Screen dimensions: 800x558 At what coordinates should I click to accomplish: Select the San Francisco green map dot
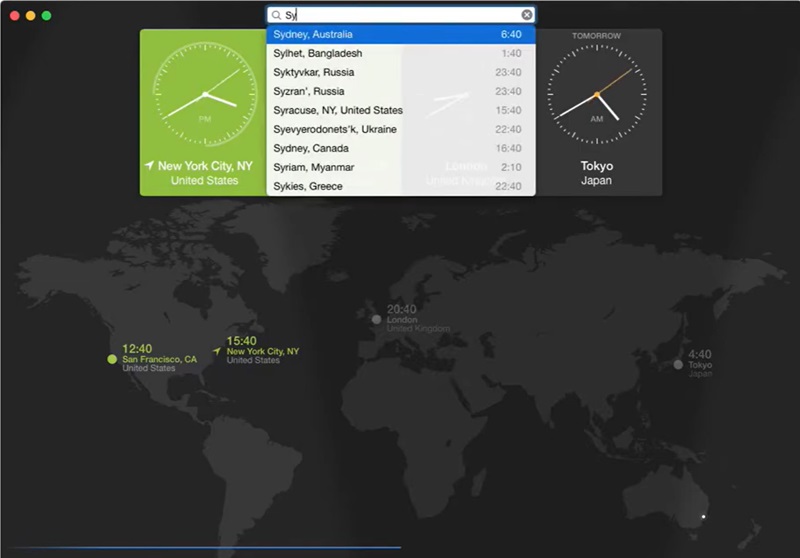tap(112, 359)
